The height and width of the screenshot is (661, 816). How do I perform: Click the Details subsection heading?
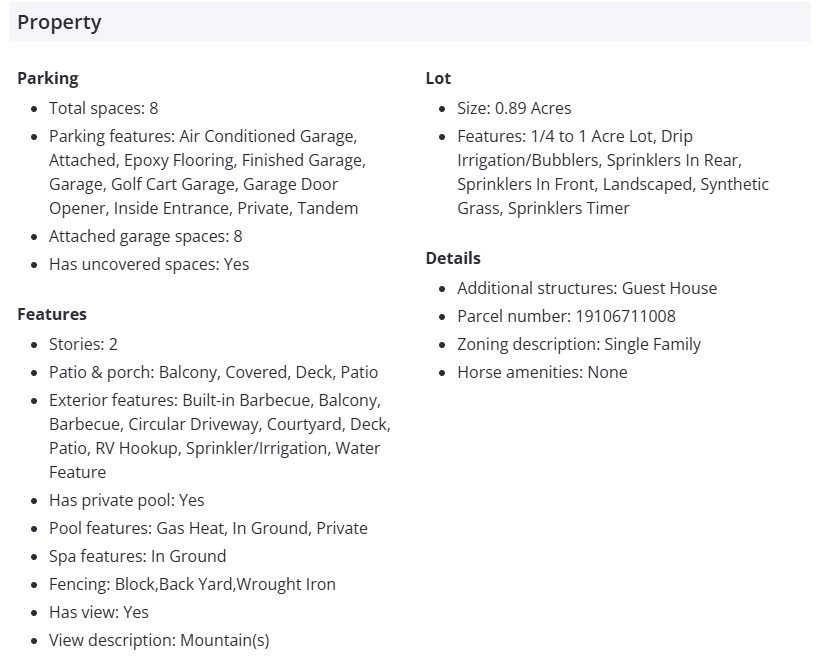[x=453, y=258]
